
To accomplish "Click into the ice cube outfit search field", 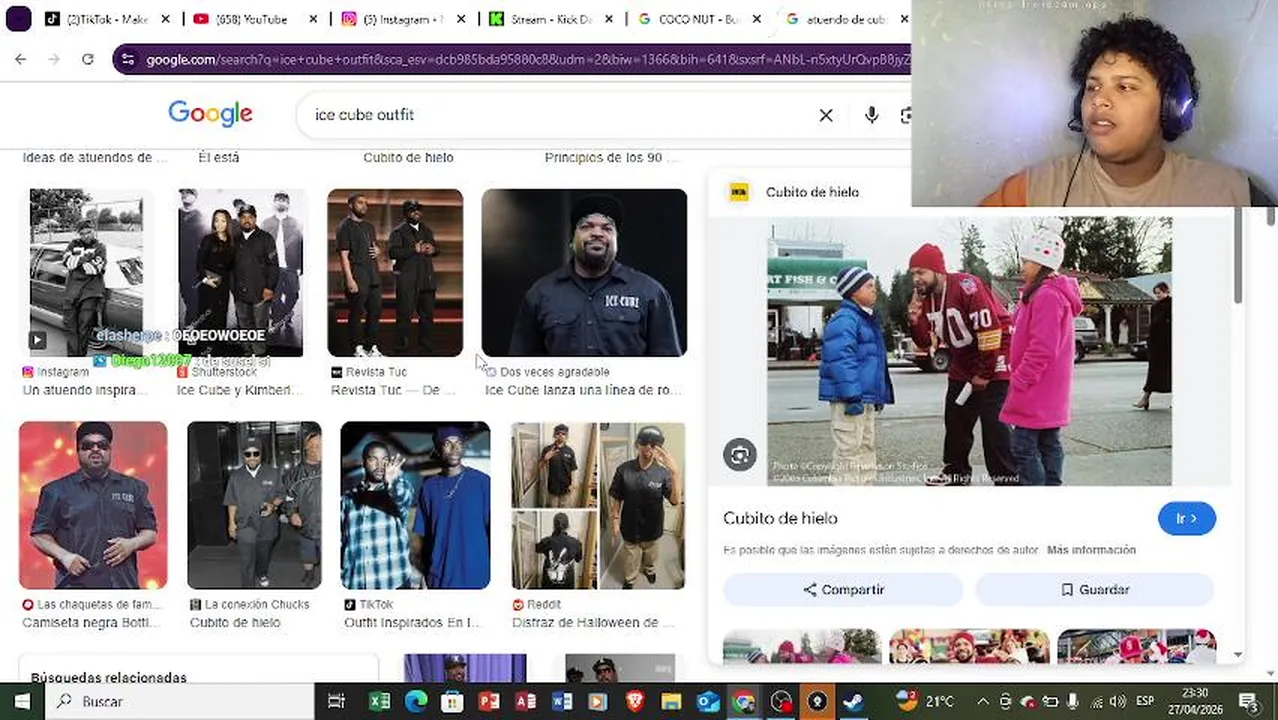I will click(x=560, y=115).
